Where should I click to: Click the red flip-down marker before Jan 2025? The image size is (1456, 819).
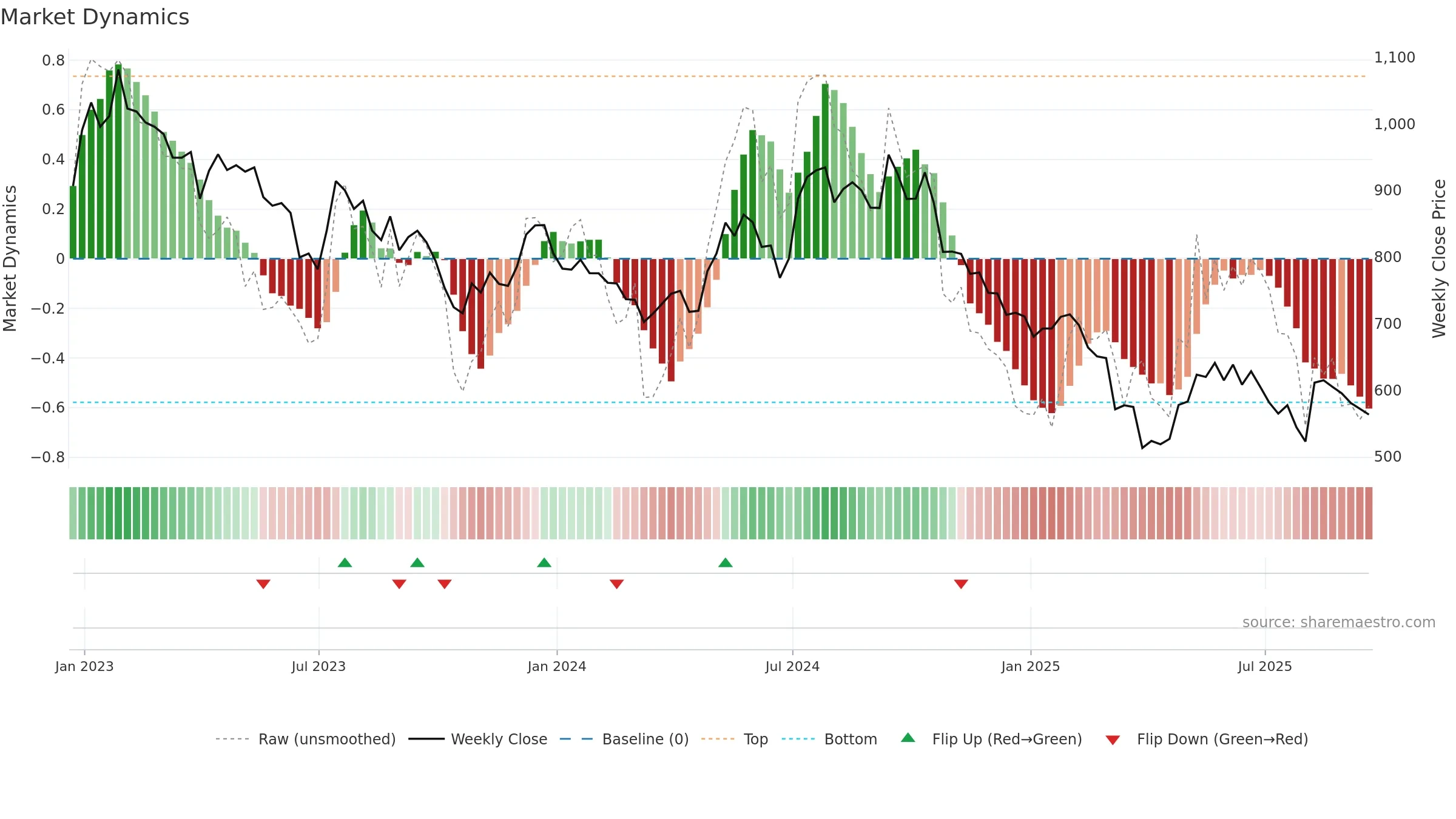pos(961,584)
